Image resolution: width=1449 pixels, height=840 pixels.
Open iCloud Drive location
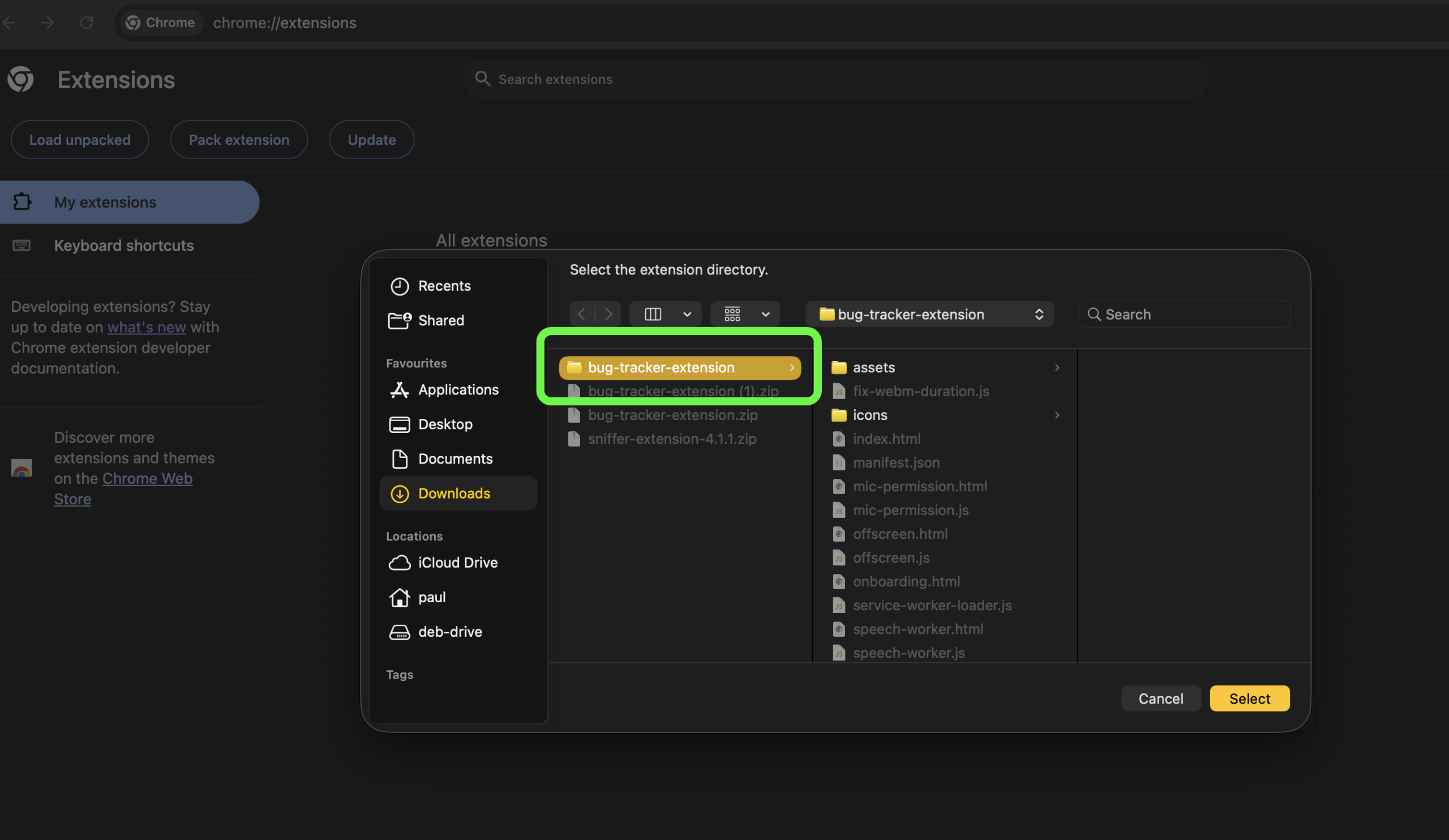[x=457, y=562]
